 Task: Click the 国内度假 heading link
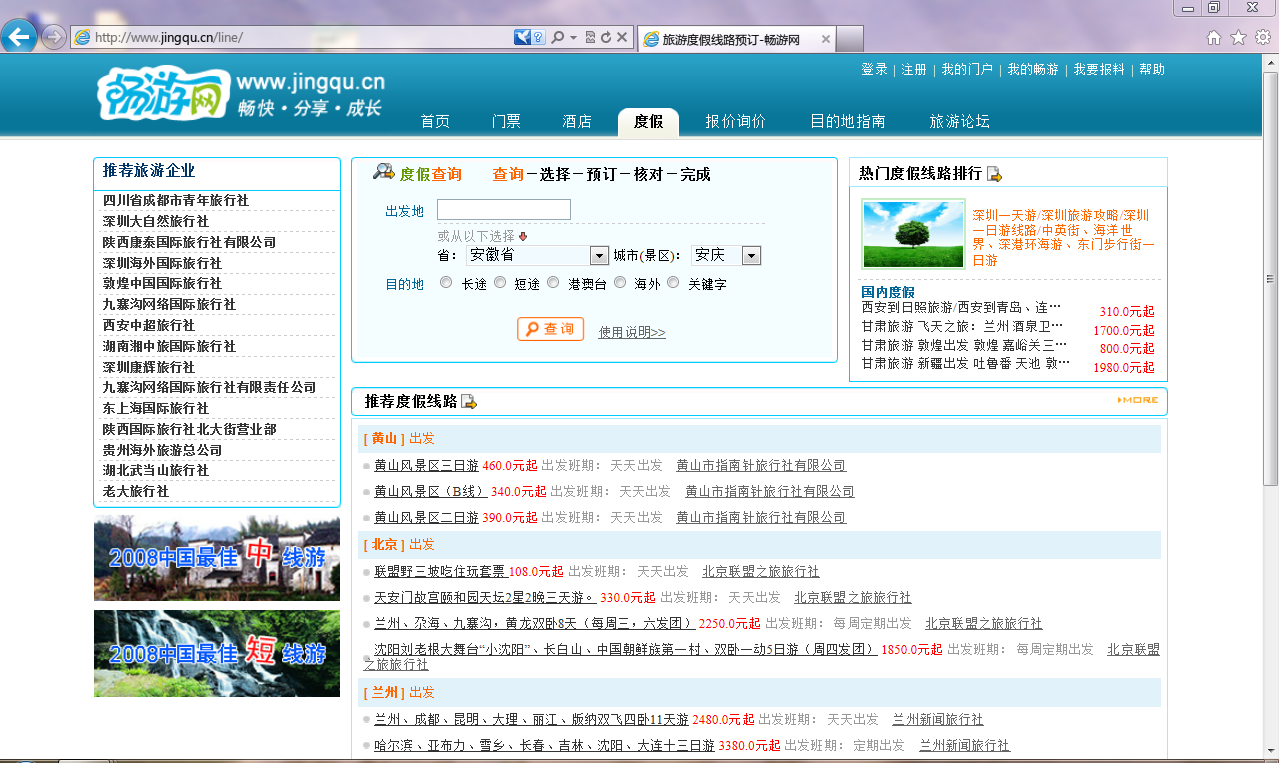887,292
